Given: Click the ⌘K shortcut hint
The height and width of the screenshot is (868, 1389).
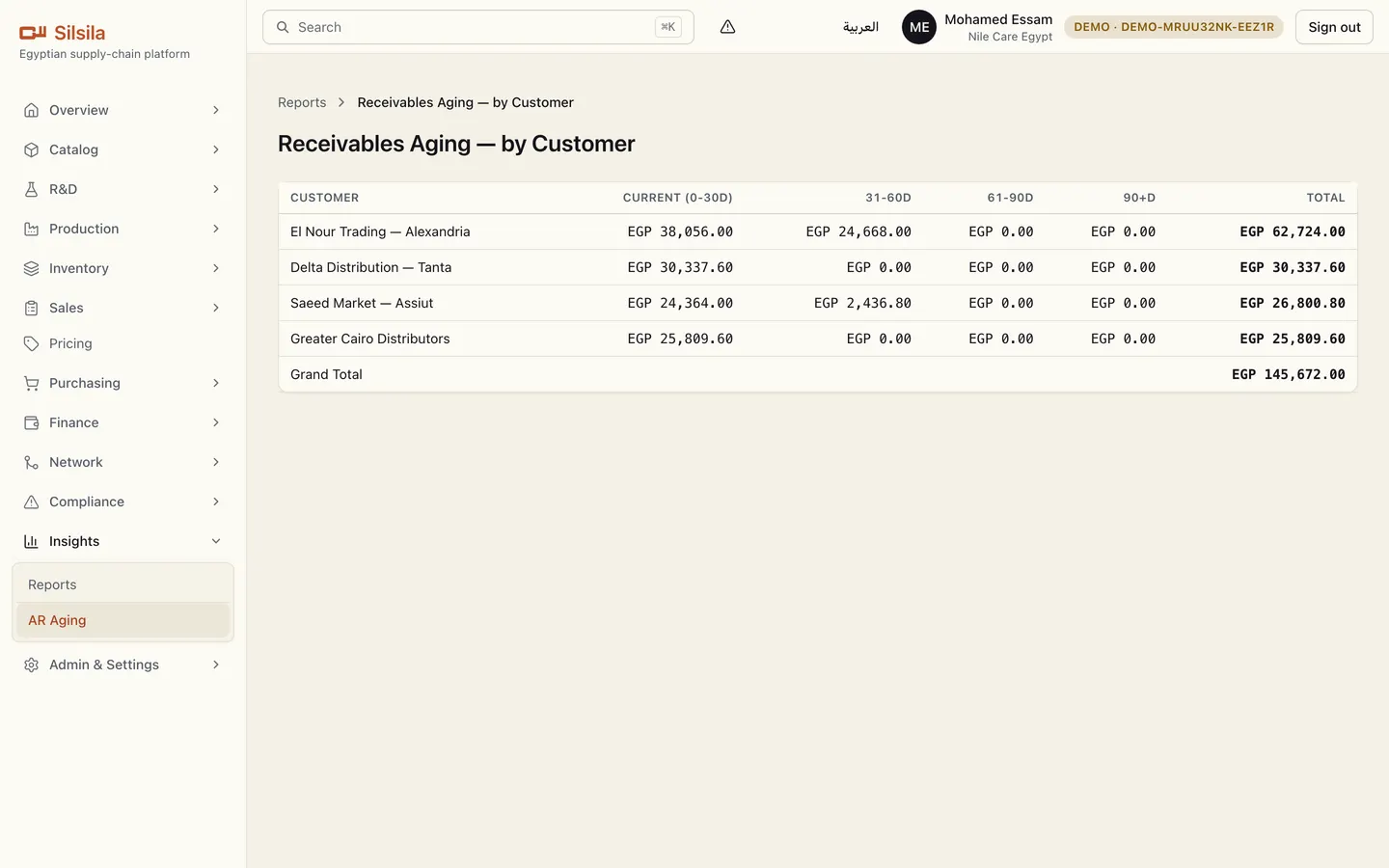Looking at the screenshot, I should click(667, 27).
